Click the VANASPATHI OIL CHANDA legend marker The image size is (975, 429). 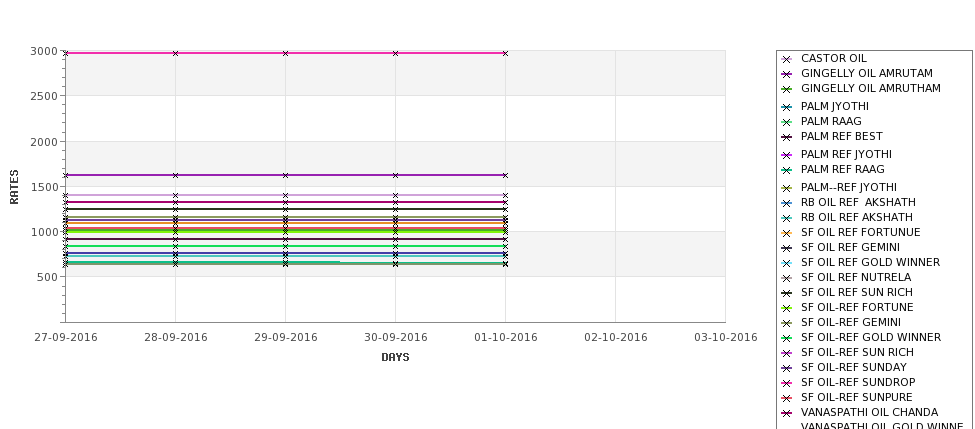pyautogui.click(x=786, y=413)
